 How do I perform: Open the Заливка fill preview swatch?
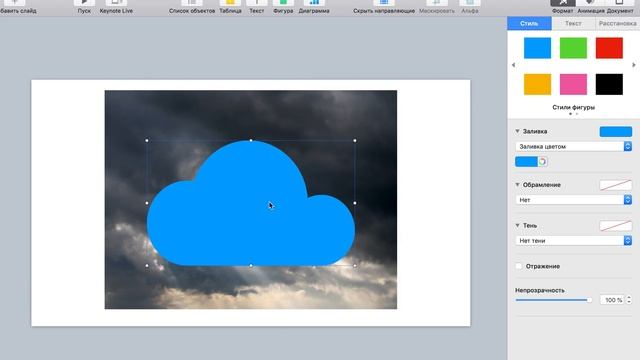pyautogui.click(x=616, y=131)
